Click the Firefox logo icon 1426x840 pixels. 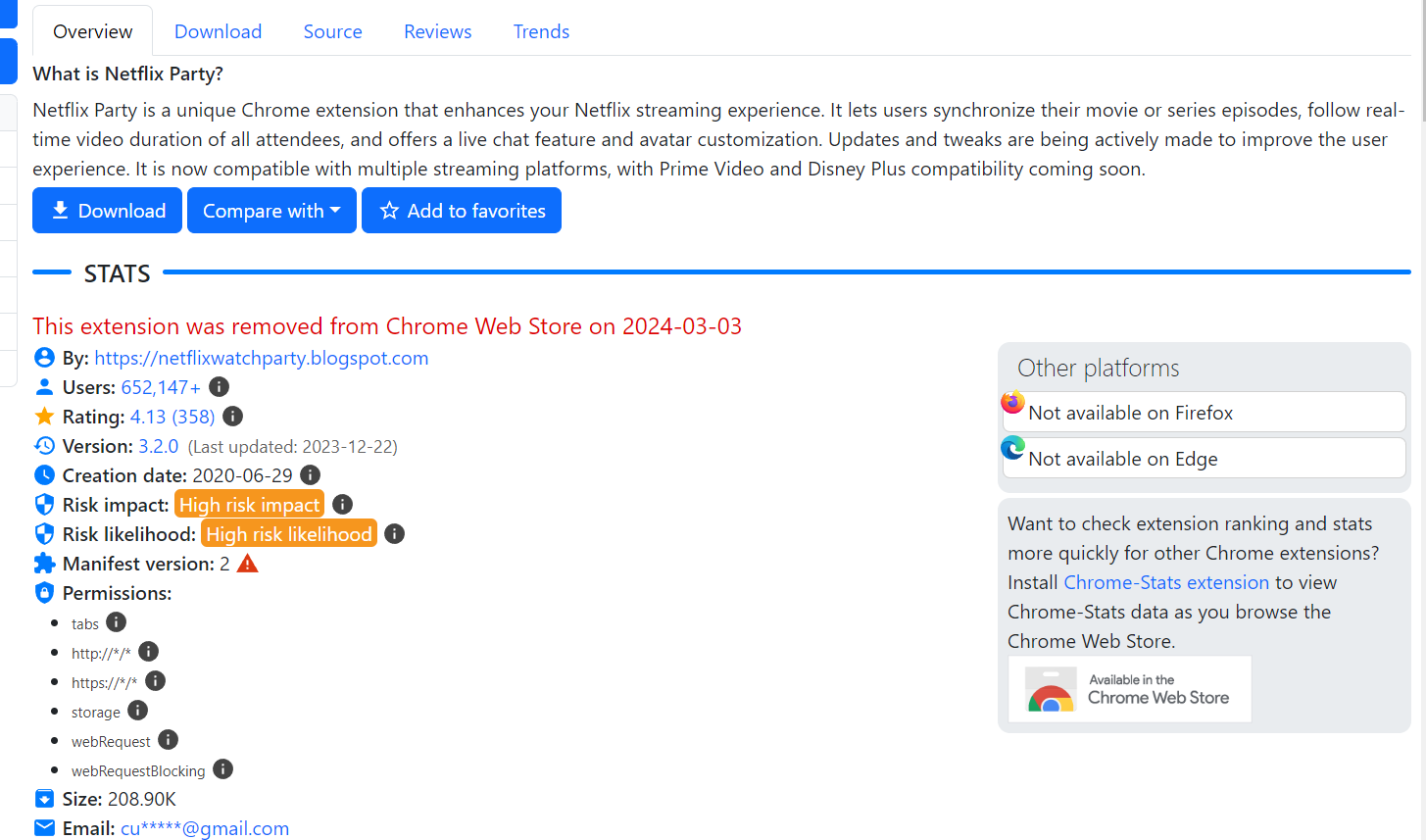click(1013, 402)
